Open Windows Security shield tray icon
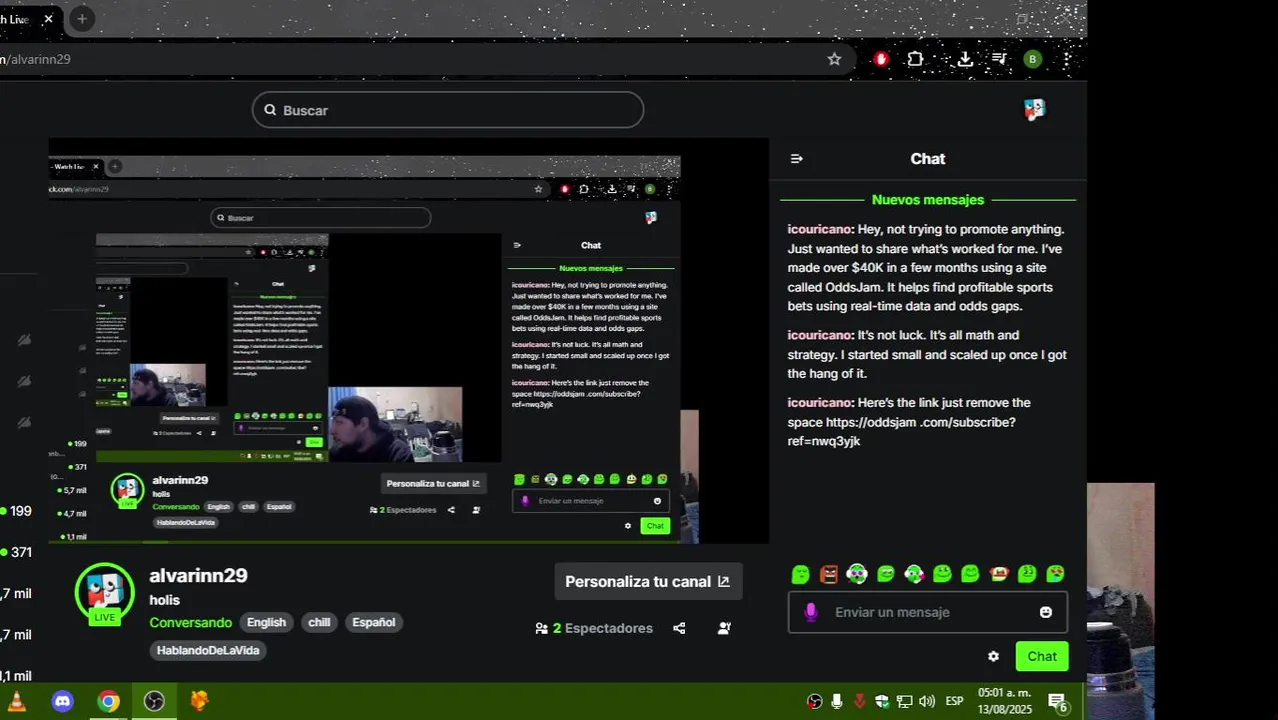1278x720 pixels. [882, 702]
